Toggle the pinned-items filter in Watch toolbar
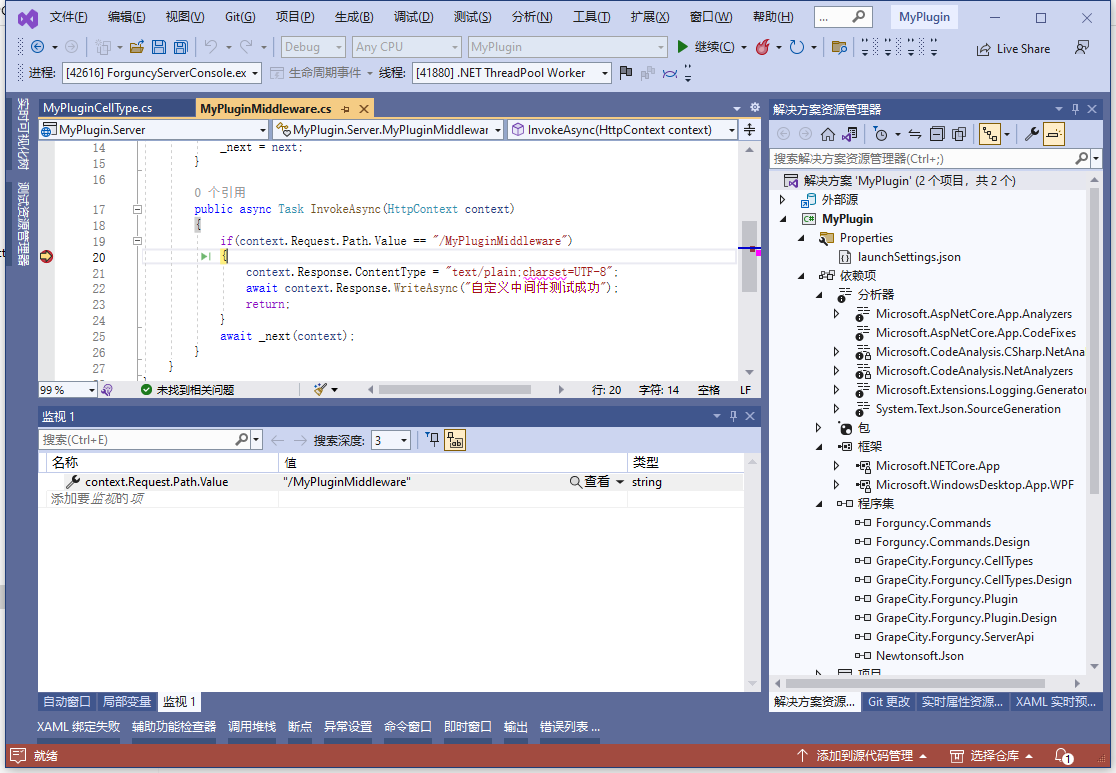The width and height of the screenshot is (1116, 773). tap(433, 440)
